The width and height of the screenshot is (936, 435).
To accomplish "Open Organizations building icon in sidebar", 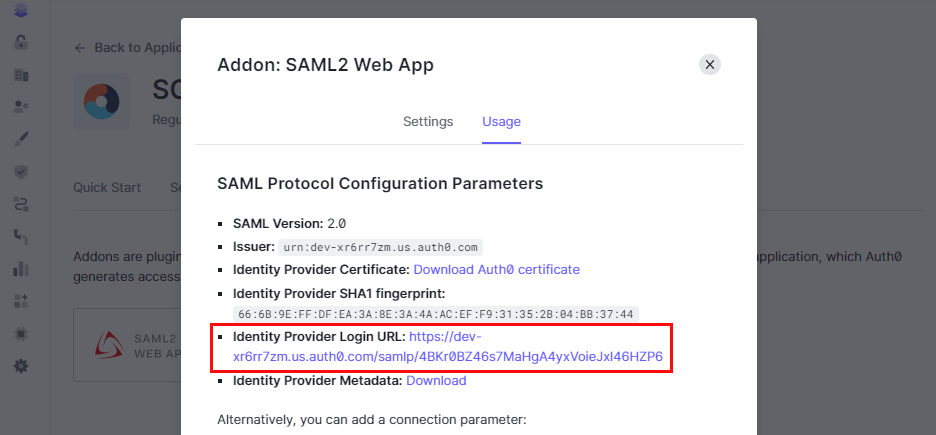I will pyautogui.click(x=21, y=75).
